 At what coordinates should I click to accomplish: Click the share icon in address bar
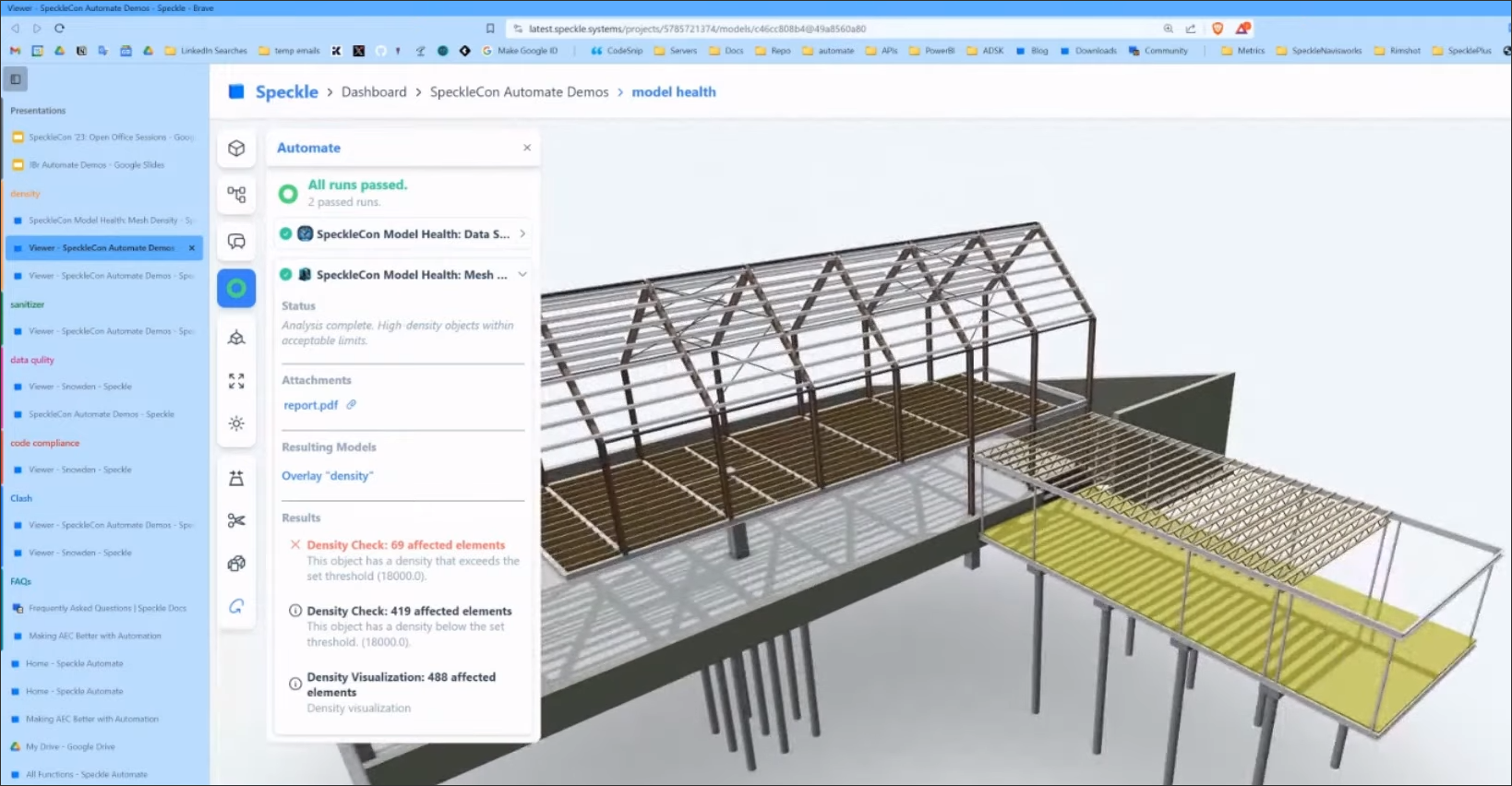pos(1190,29)
